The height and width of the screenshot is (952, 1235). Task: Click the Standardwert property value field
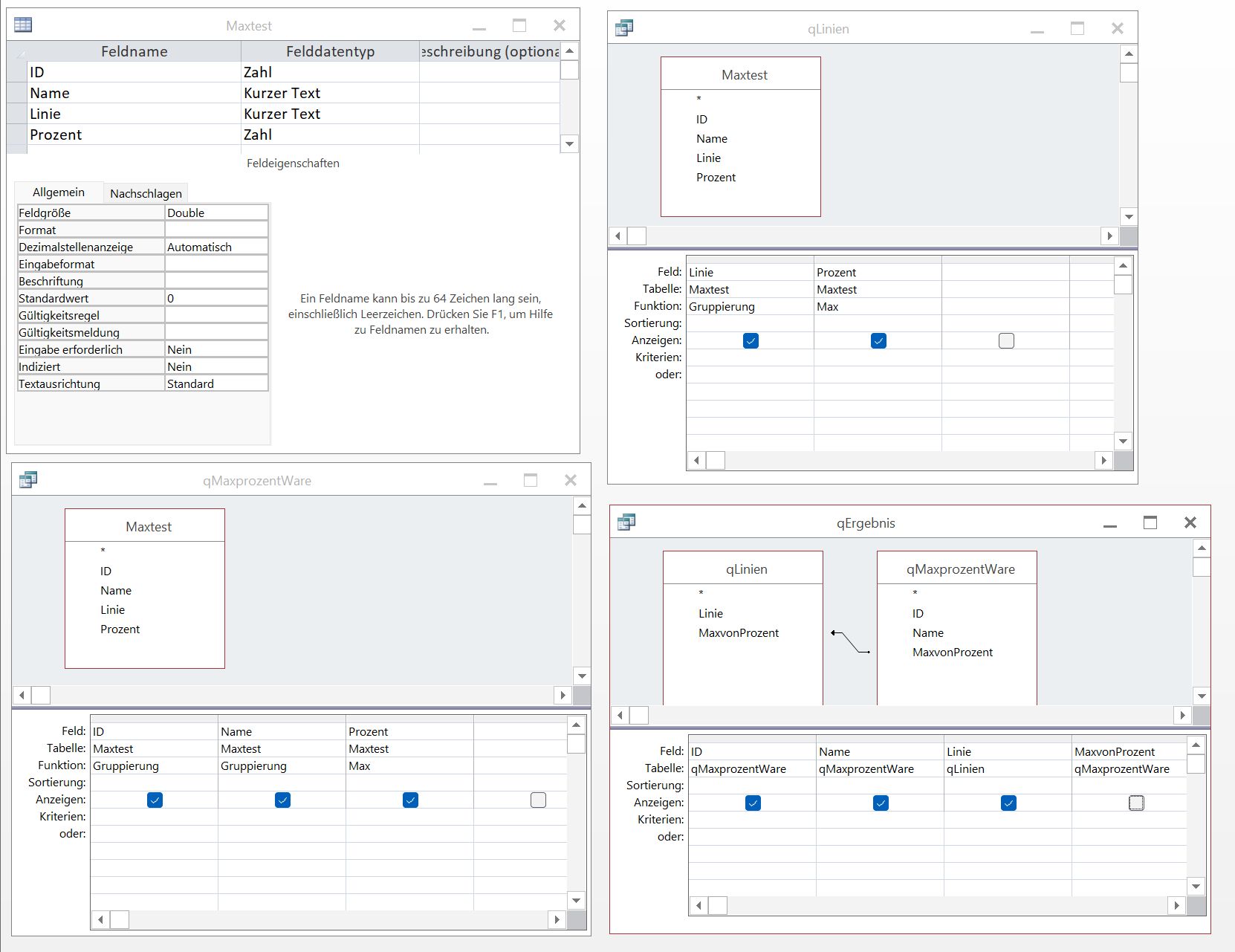pyautogui.click(x=216, y=298)
